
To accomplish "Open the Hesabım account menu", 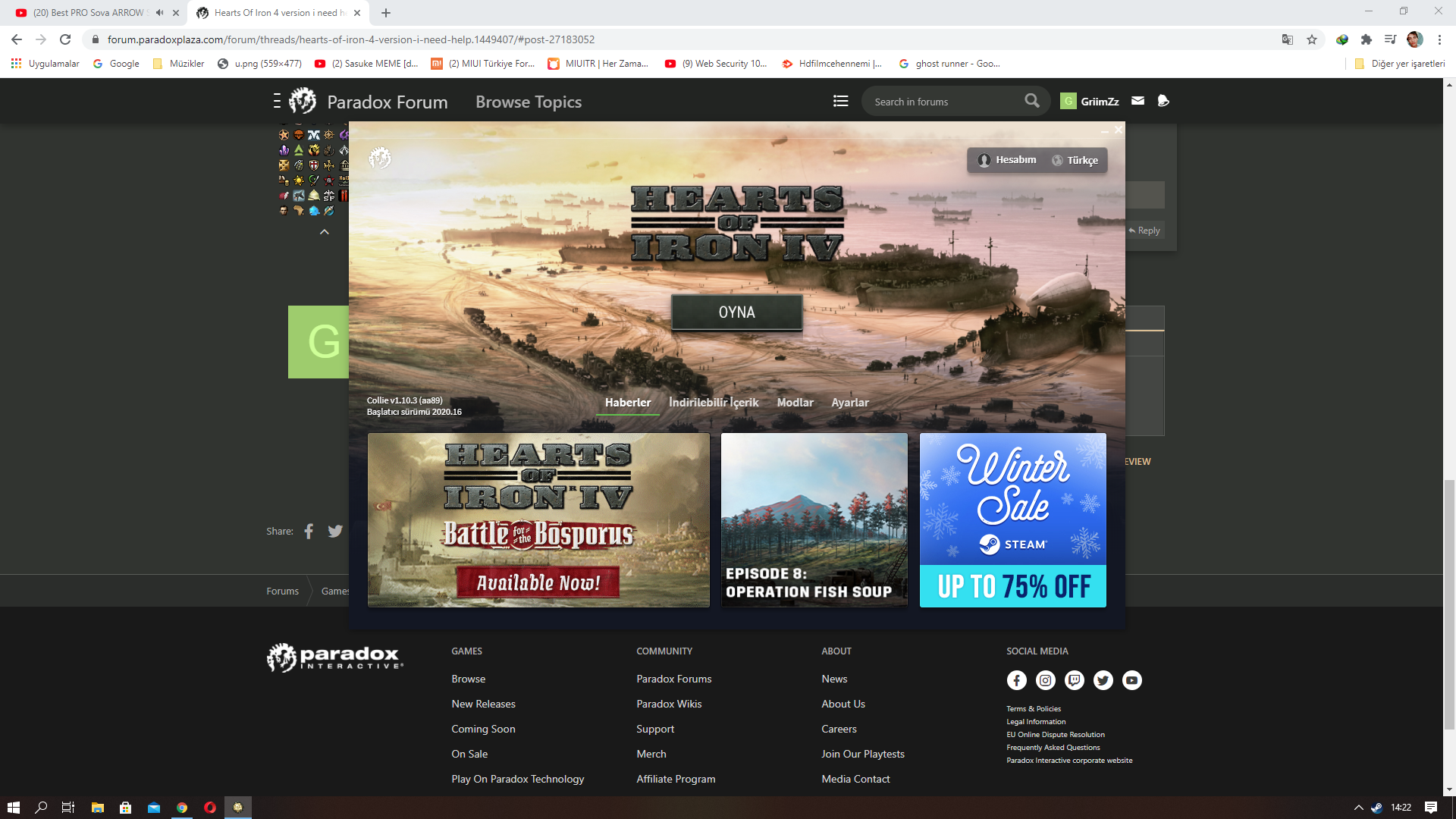I will (x=1006, y=160).
